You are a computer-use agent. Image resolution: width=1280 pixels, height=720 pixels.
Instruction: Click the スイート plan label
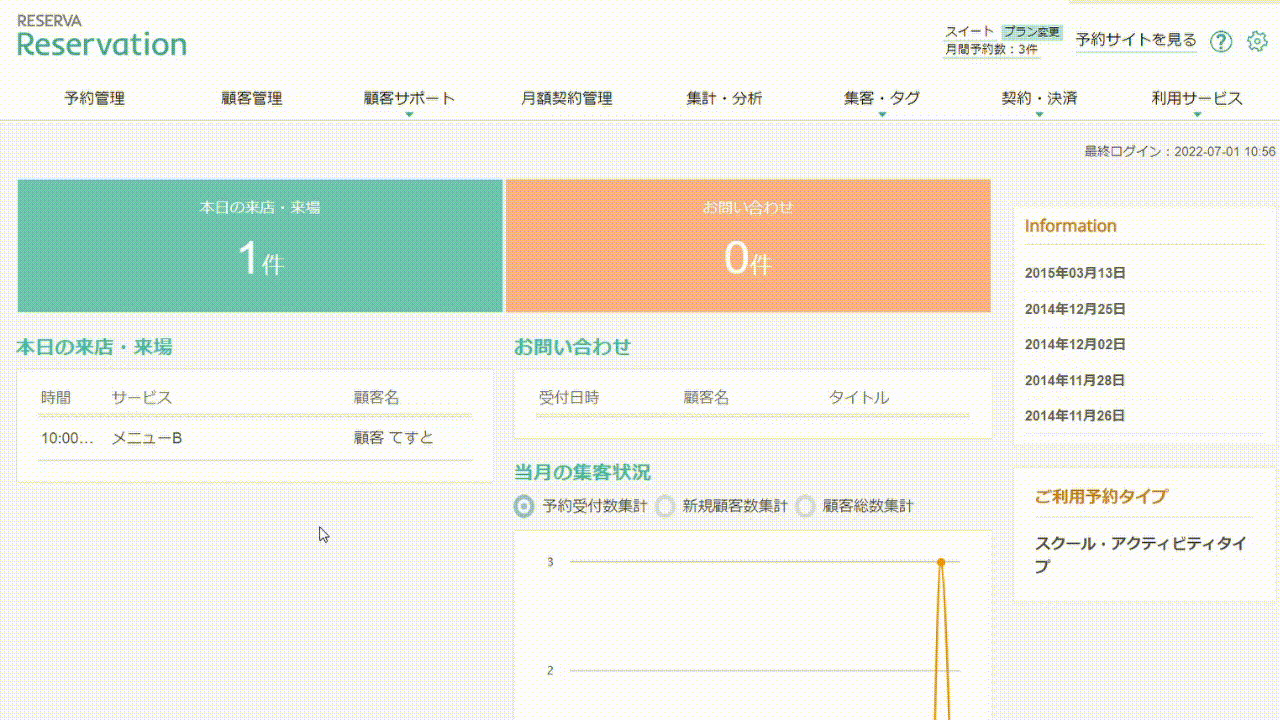[970, 32]
